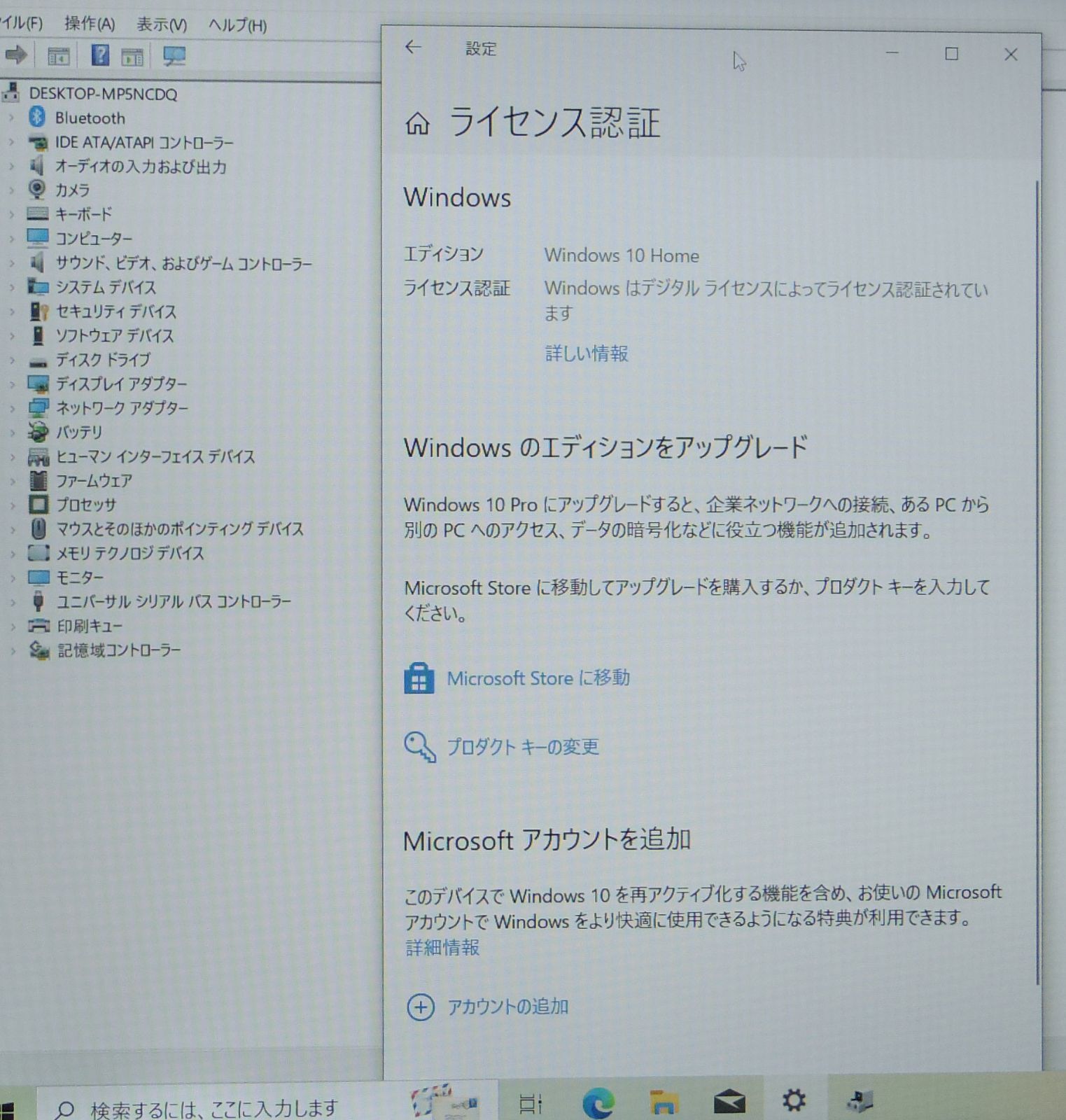Click the Settings window vertical scrollbar
The width and height of the screenshot is (1066, 1120).
coord(1037,581)
